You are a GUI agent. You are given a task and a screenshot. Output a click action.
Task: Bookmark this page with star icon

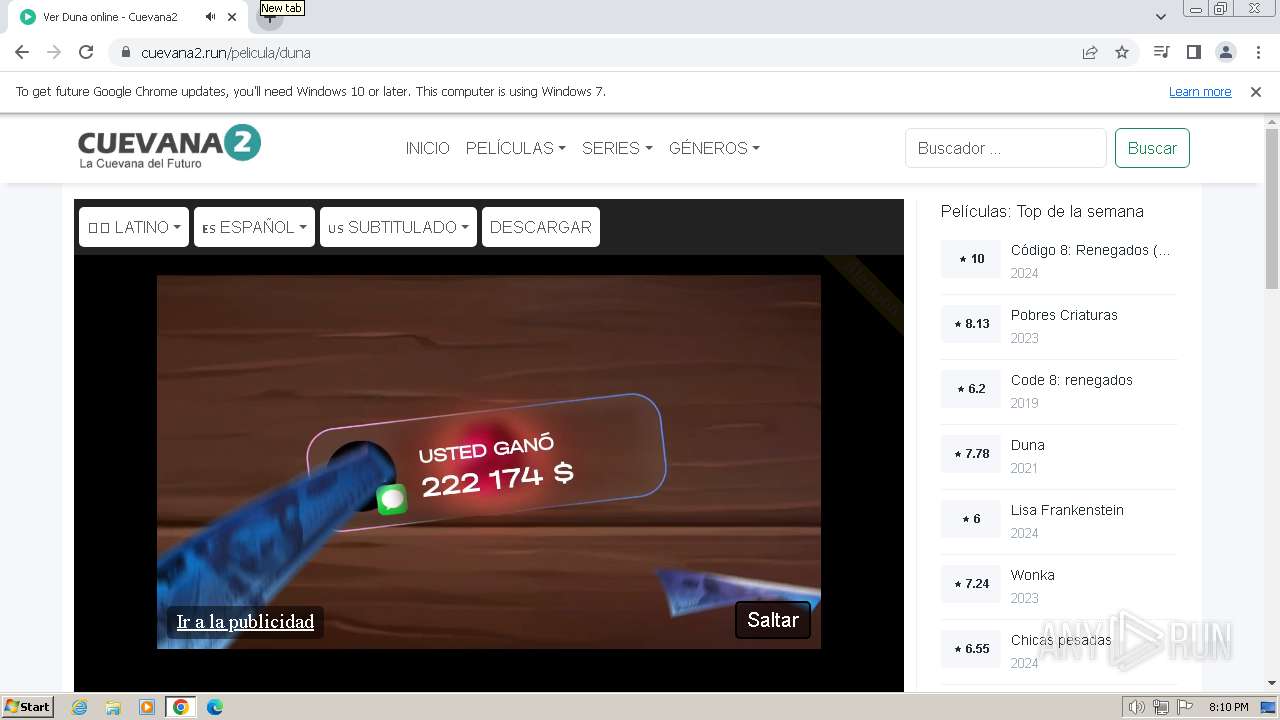pyautogui.click(x=1122, y=53)
